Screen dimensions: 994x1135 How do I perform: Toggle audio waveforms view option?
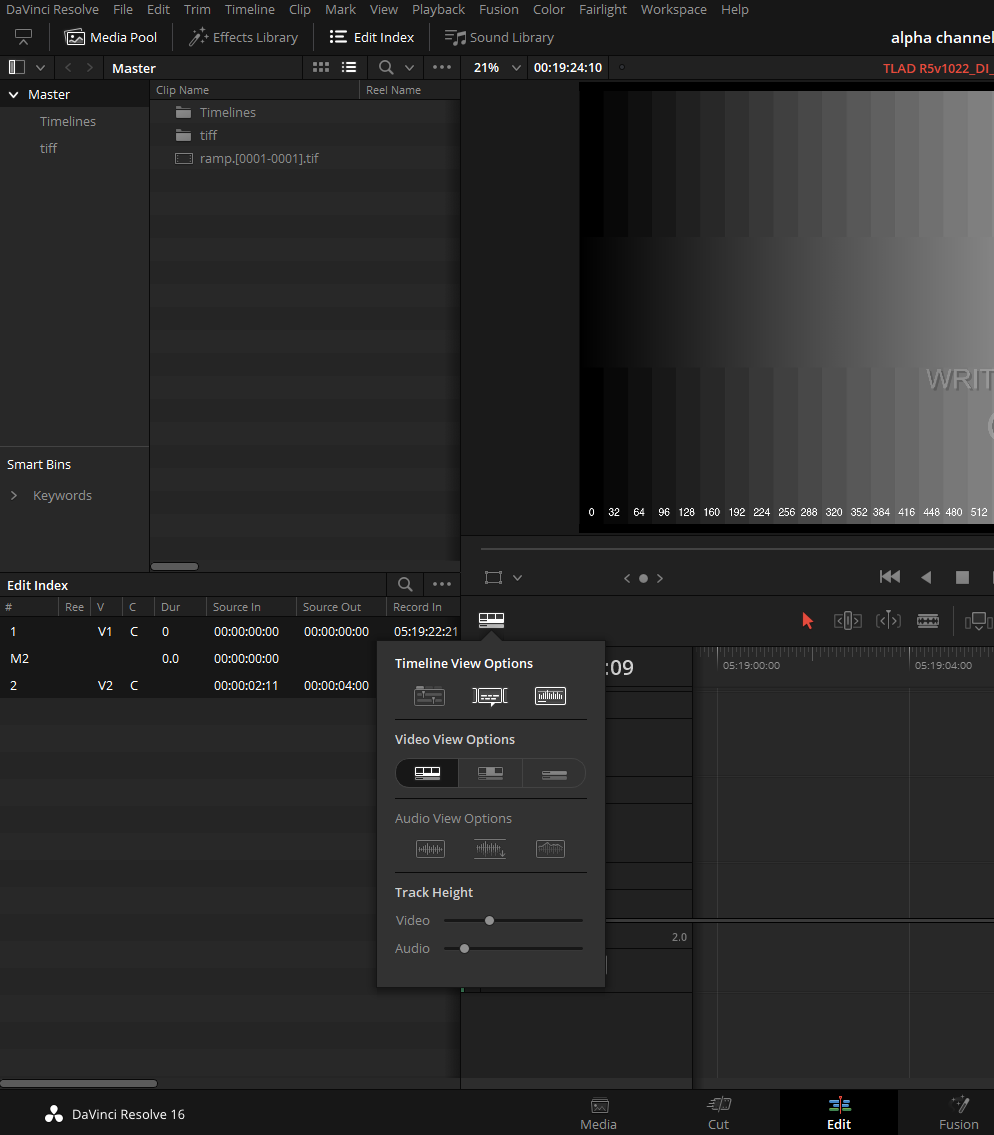(550, 696)
